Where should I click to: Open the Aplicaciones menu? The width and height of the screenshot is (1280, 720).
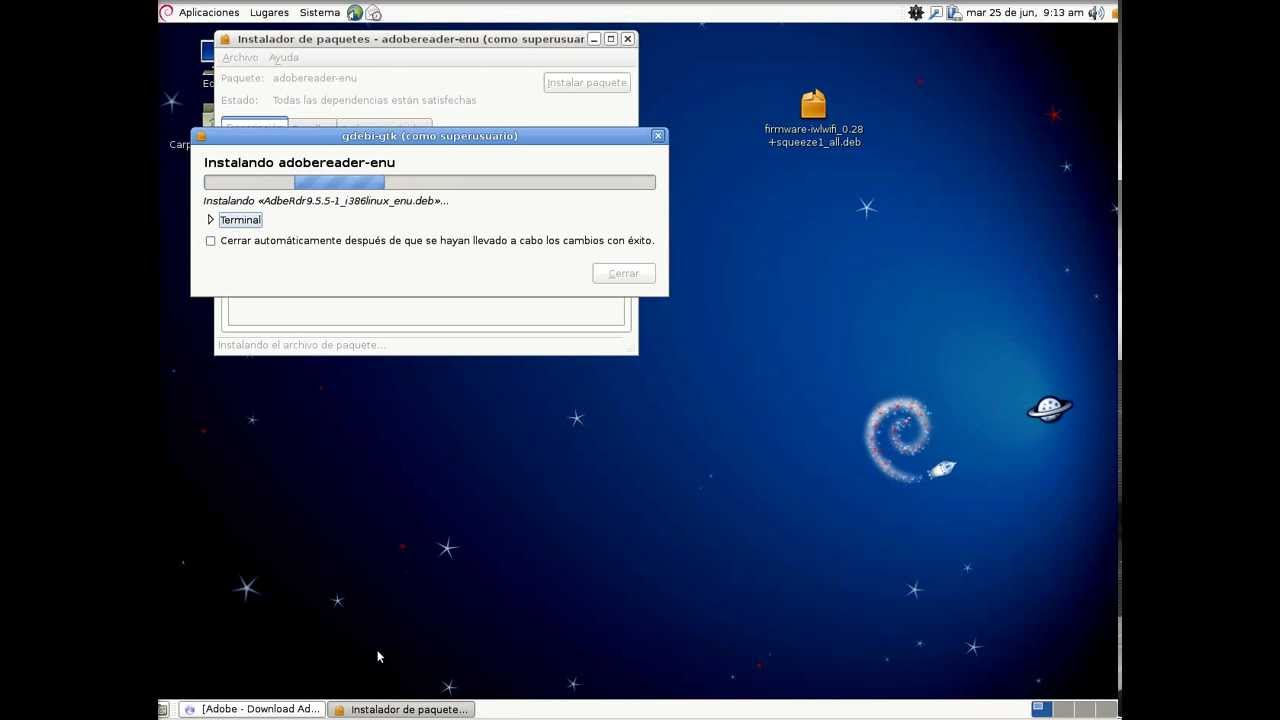[x=209, y=13]
